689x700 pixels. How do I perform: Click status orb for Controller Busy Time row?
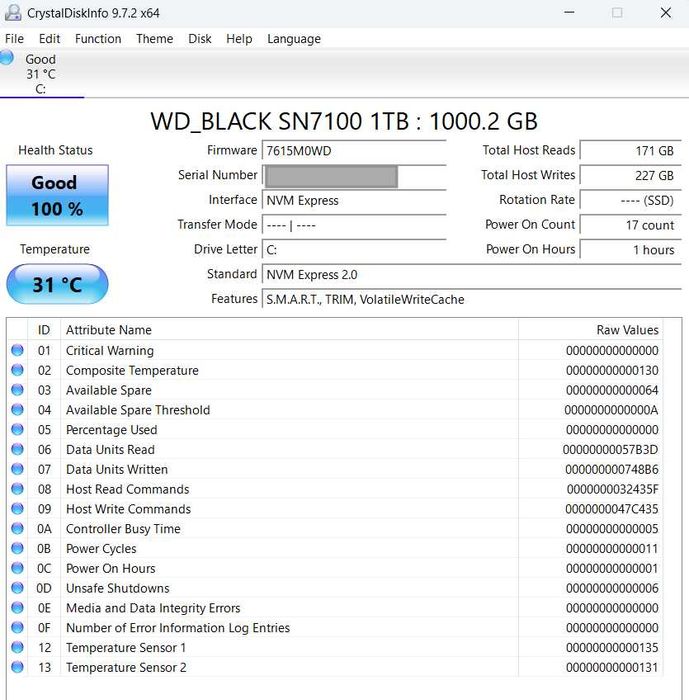click(x=17, y=528)
